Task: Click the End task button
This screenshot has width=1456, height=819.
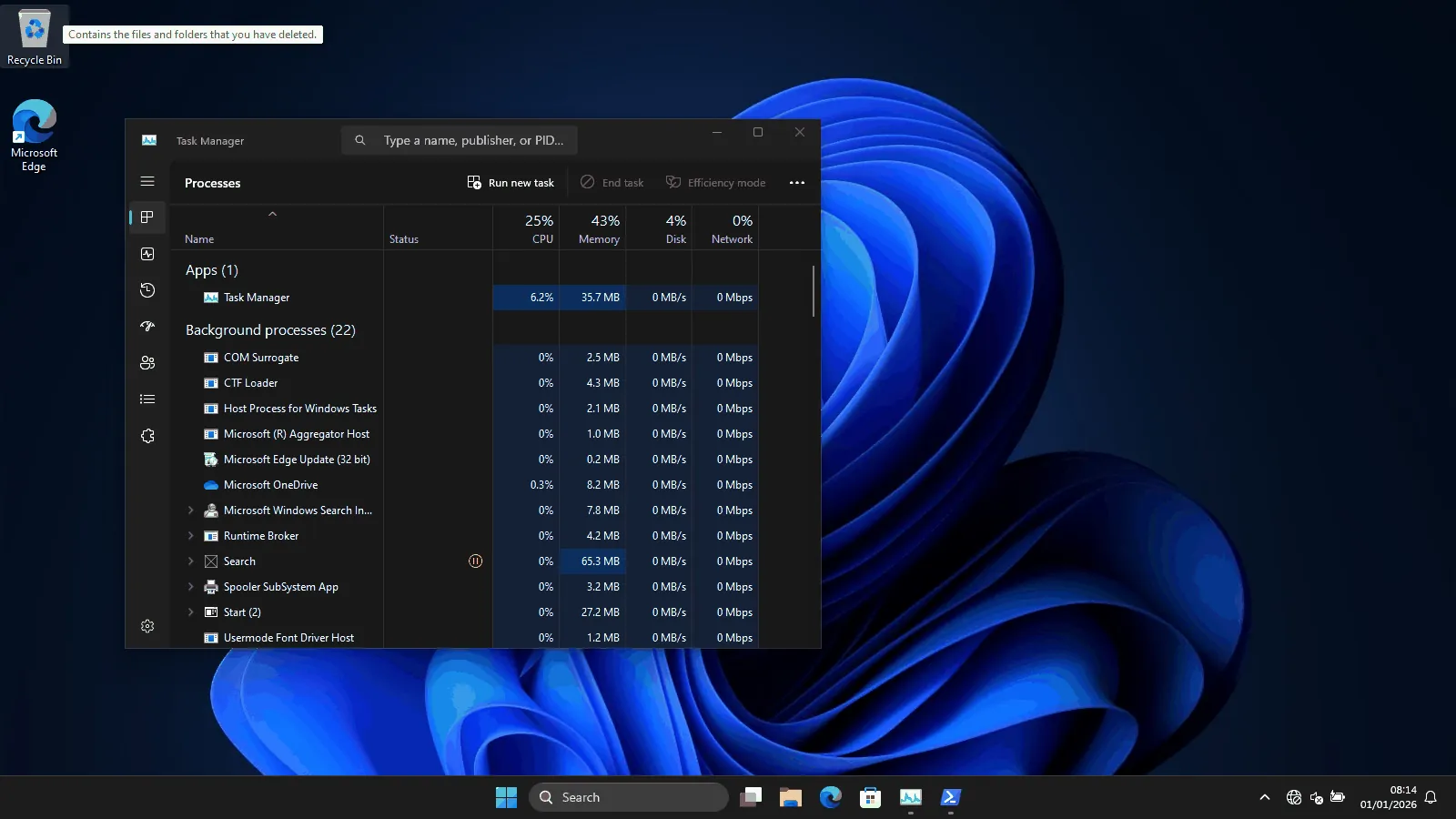Action: pos(612,182)
